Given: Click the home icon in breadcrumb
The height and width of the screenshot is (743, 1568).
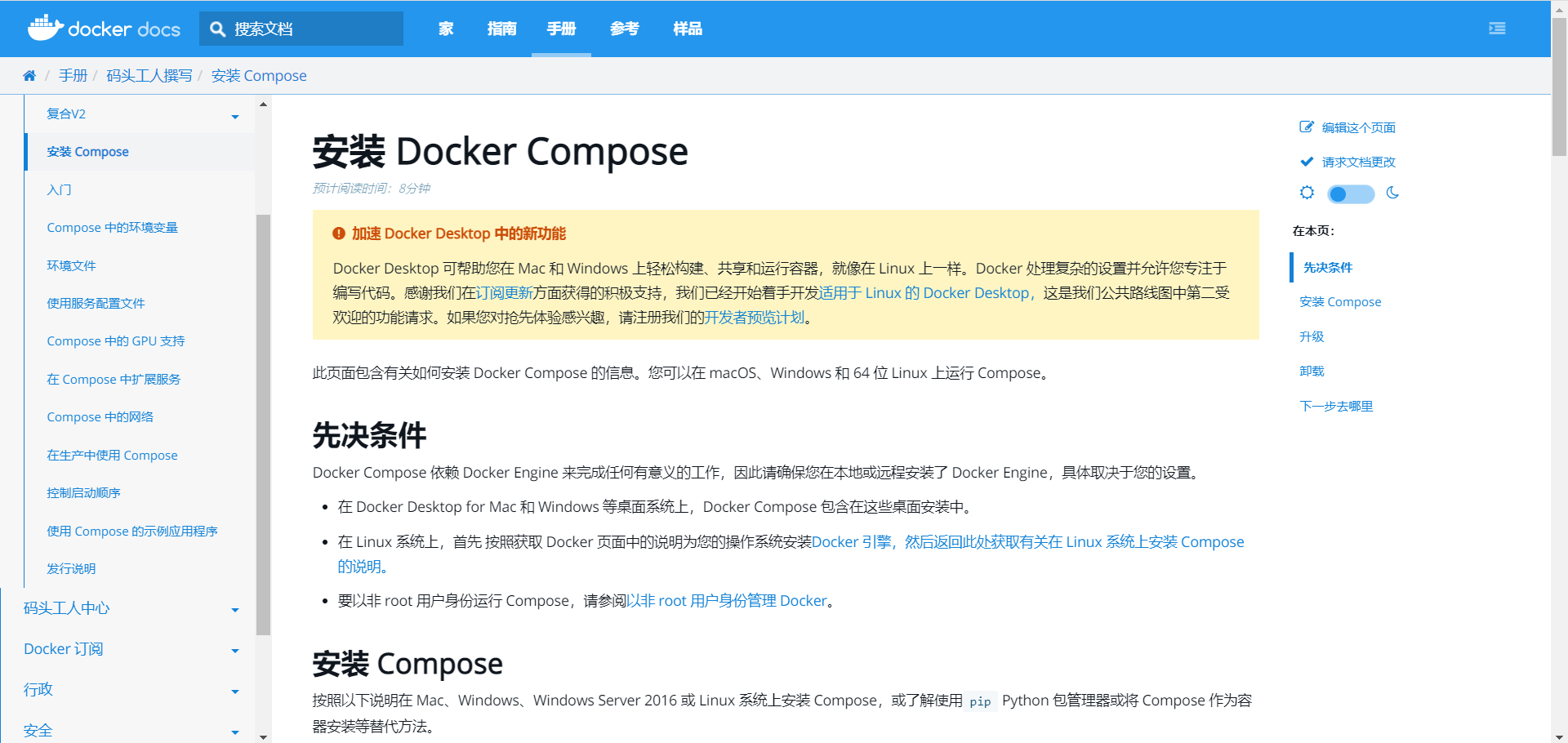Looking at the screenshot, I should pyautogui.click(x=29, y=76).
